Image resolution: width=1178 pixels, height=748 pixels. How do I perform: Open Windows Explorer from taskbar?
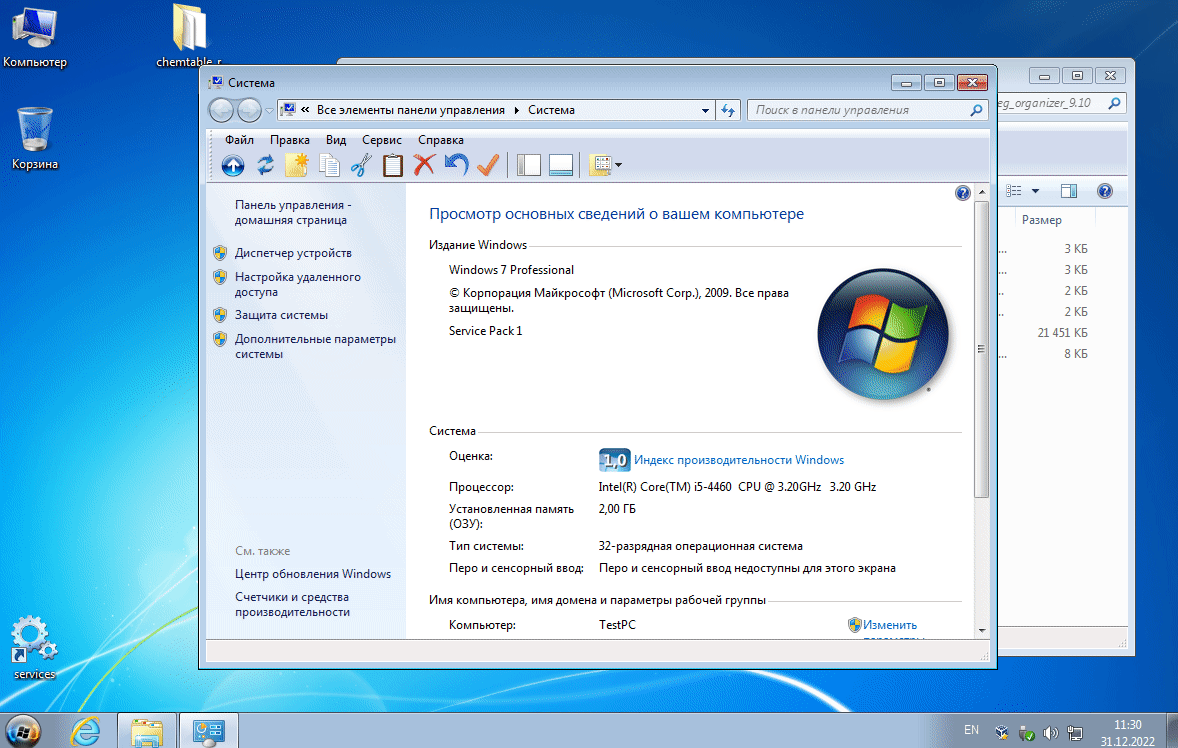(147, 731)
